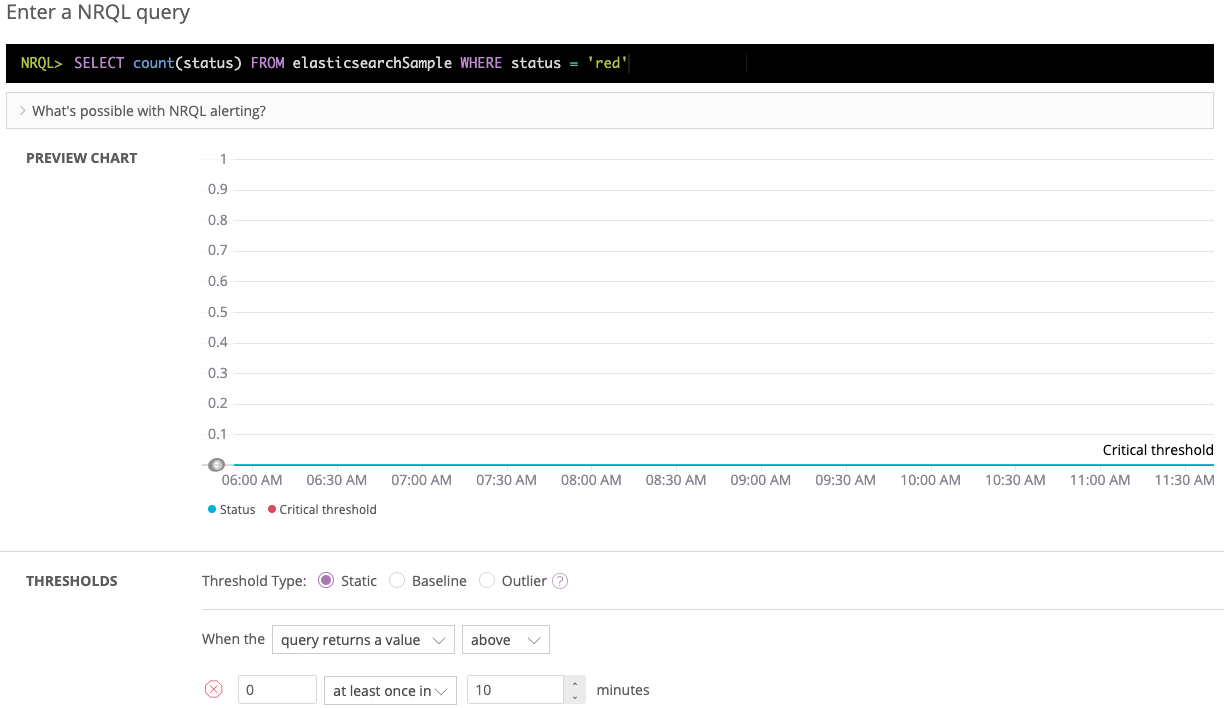This screenshot has width=1224, height=708.
Task: Open the "at least once in" dropdown
Action: click(x=390, y=690)
